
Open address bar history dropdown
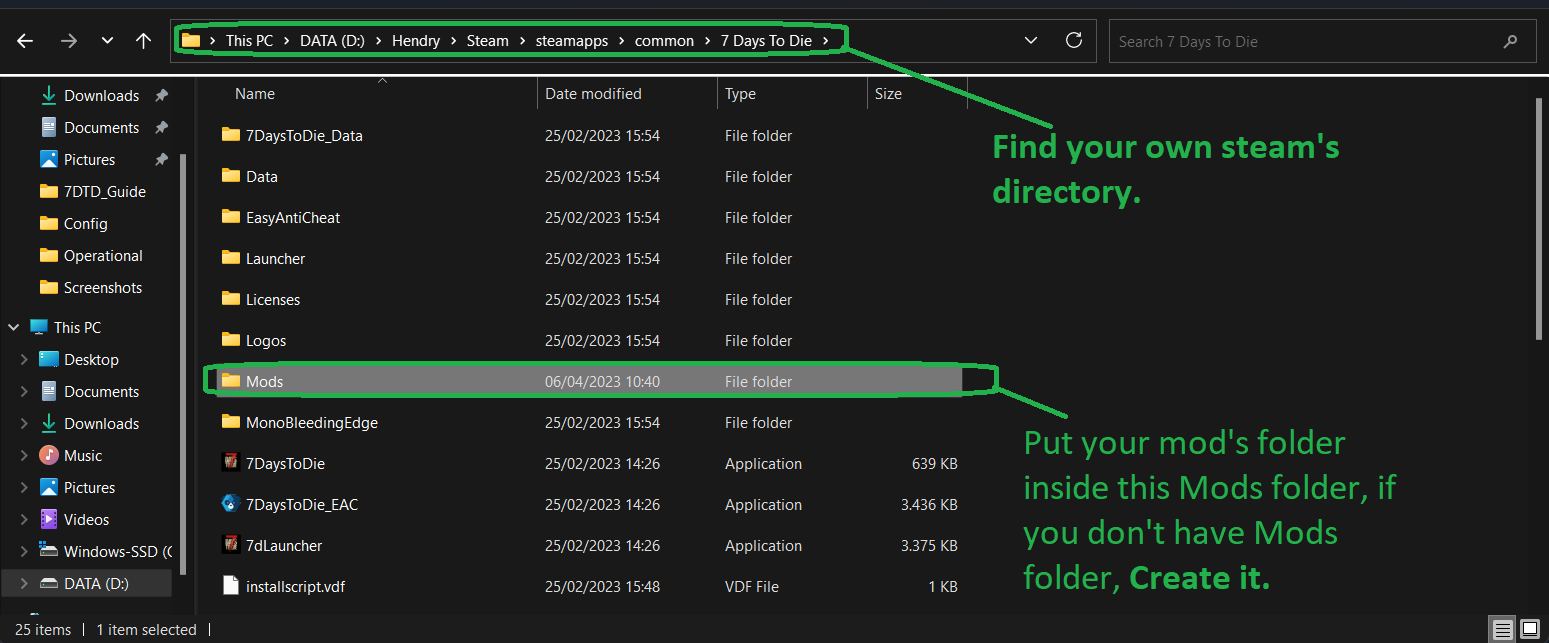point(1031,41)
